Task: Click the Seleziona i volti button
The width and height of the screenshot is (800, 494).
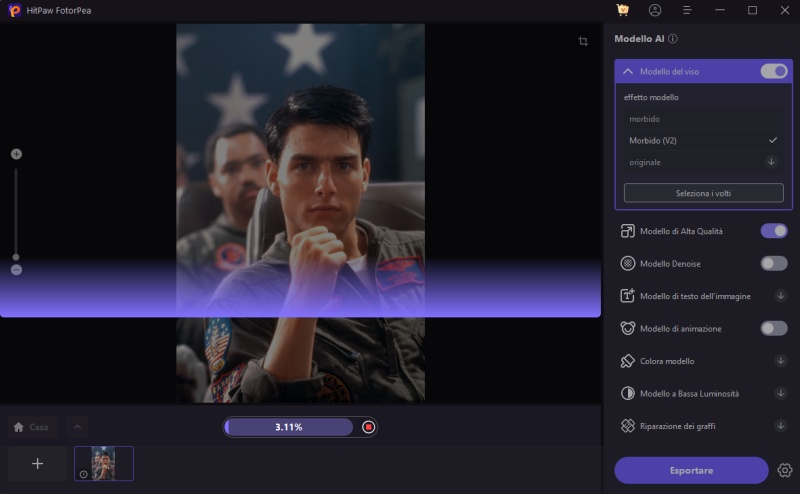Action: coord(703,192)
